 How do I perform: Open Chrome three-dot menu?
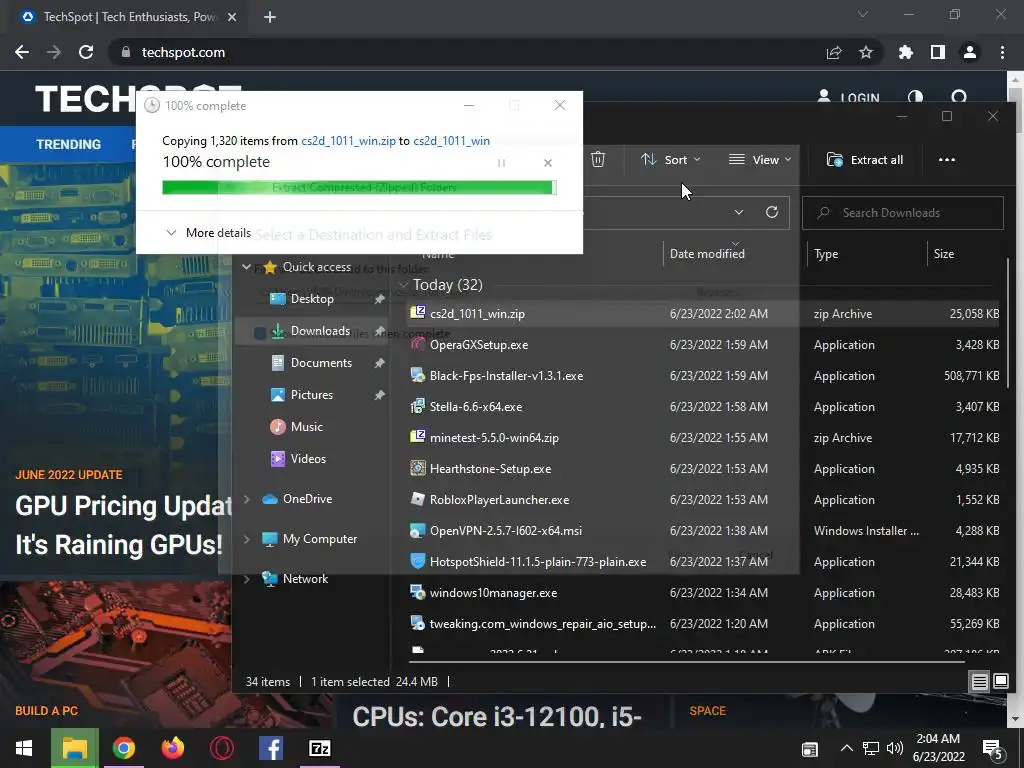(x=1002, y=52)
